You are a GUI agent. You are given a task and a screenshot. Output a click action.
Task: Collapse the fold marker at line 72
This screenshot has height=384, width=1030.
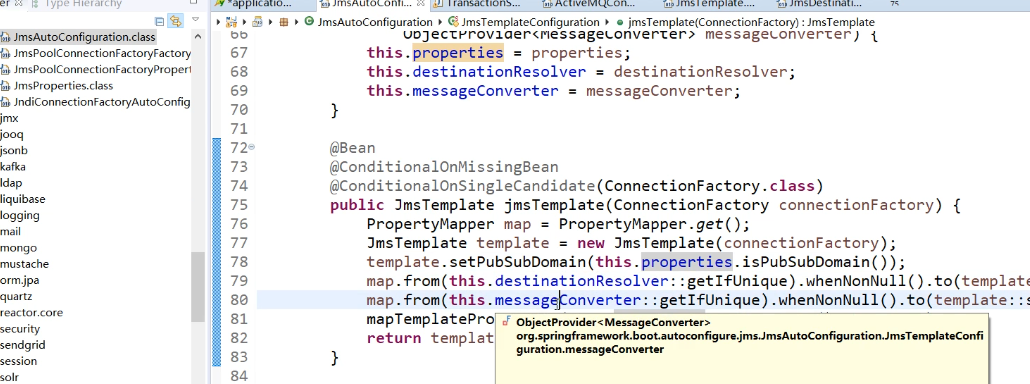pos(252,147)
